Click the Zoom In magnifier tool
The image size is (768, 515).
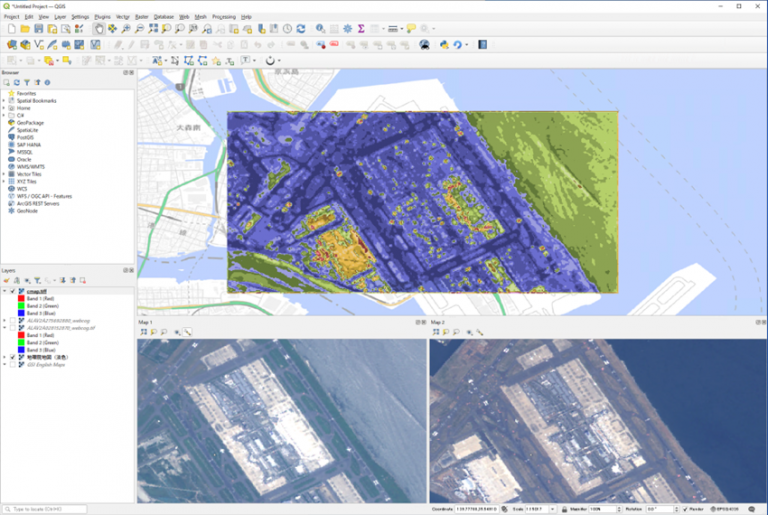tap(126, 29)
